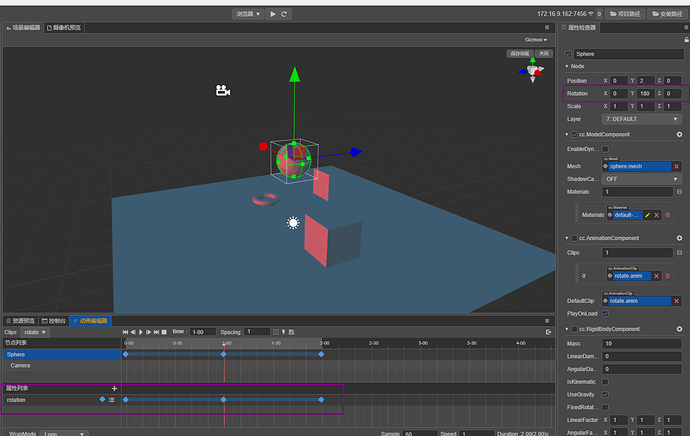Clear the default material with the red X
690x436 pixels.
[657, 215]
